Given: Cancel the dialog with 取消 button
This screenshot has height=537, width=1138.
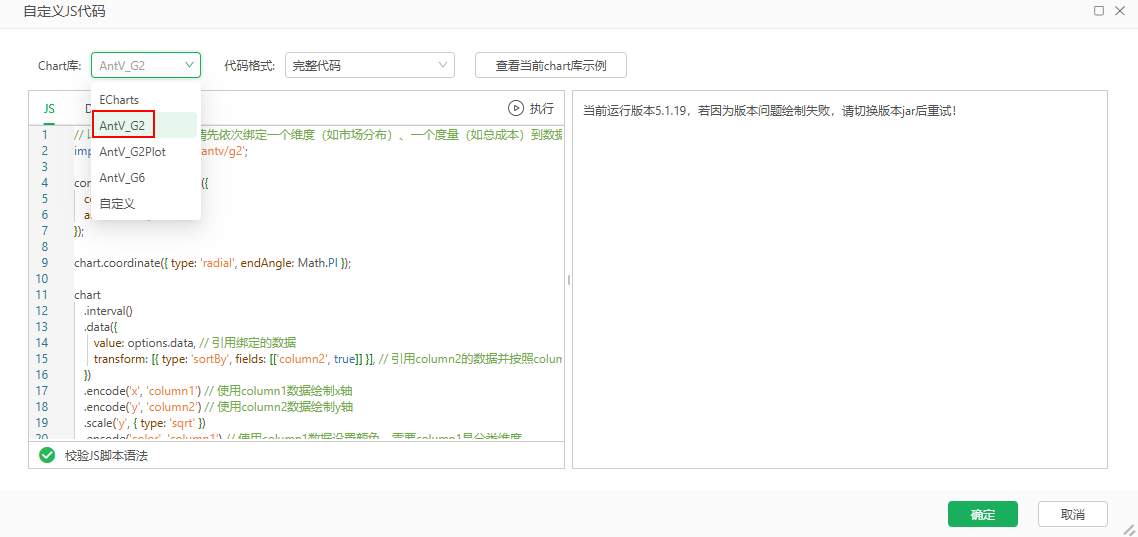Looking at the screenshot, I should (1073, 515).
